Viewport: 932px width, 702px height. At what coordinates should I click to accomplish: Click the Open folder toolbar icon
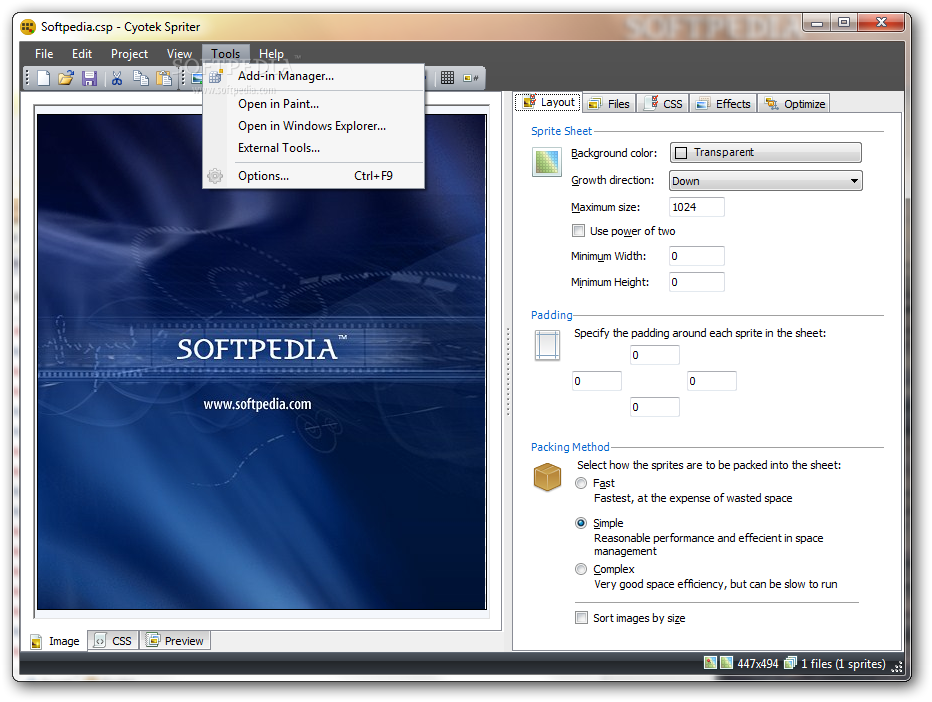66,78
